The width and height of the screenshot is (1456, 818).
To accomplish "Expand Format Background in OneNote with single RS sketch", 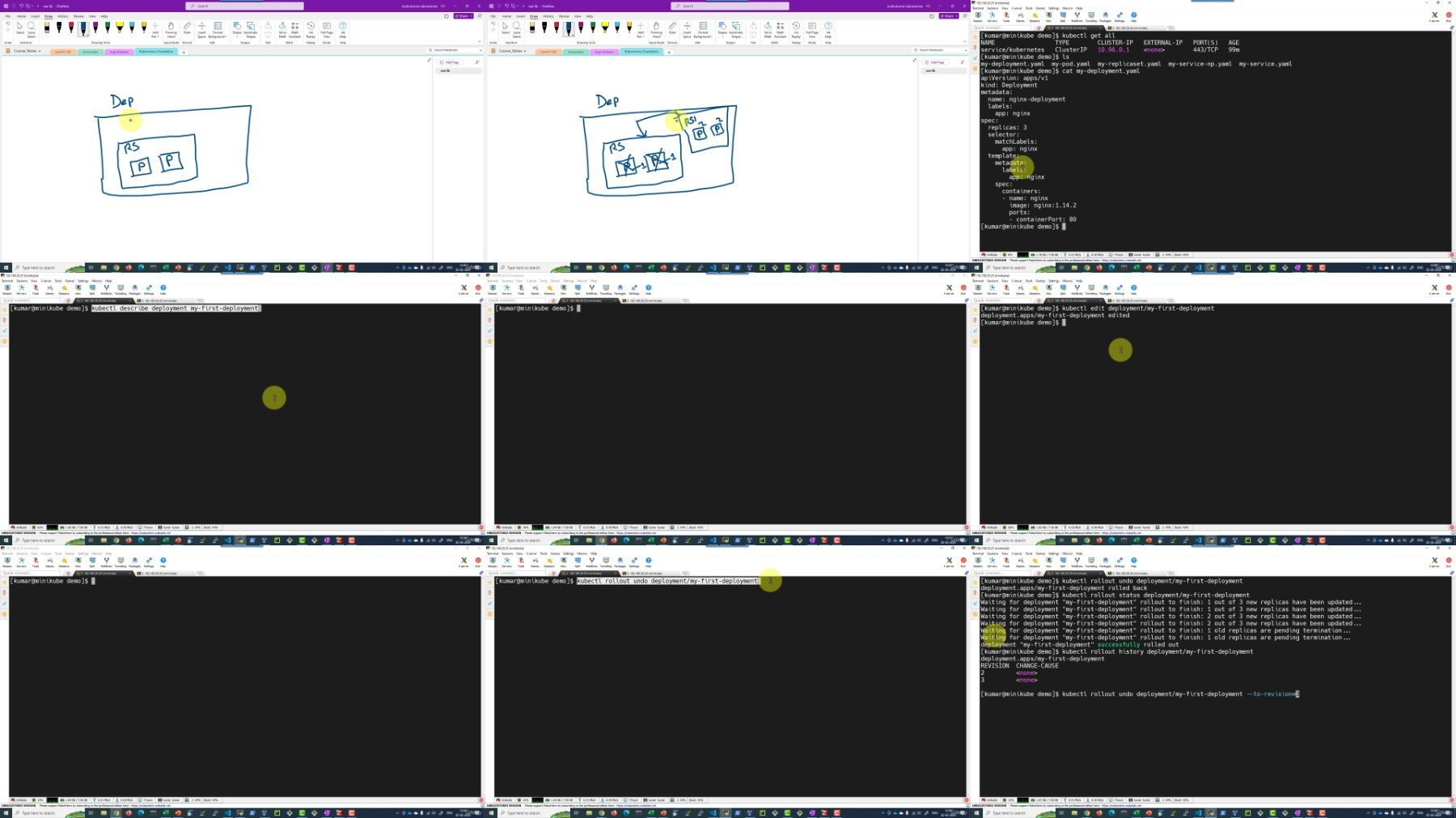I will click(218, 31).
